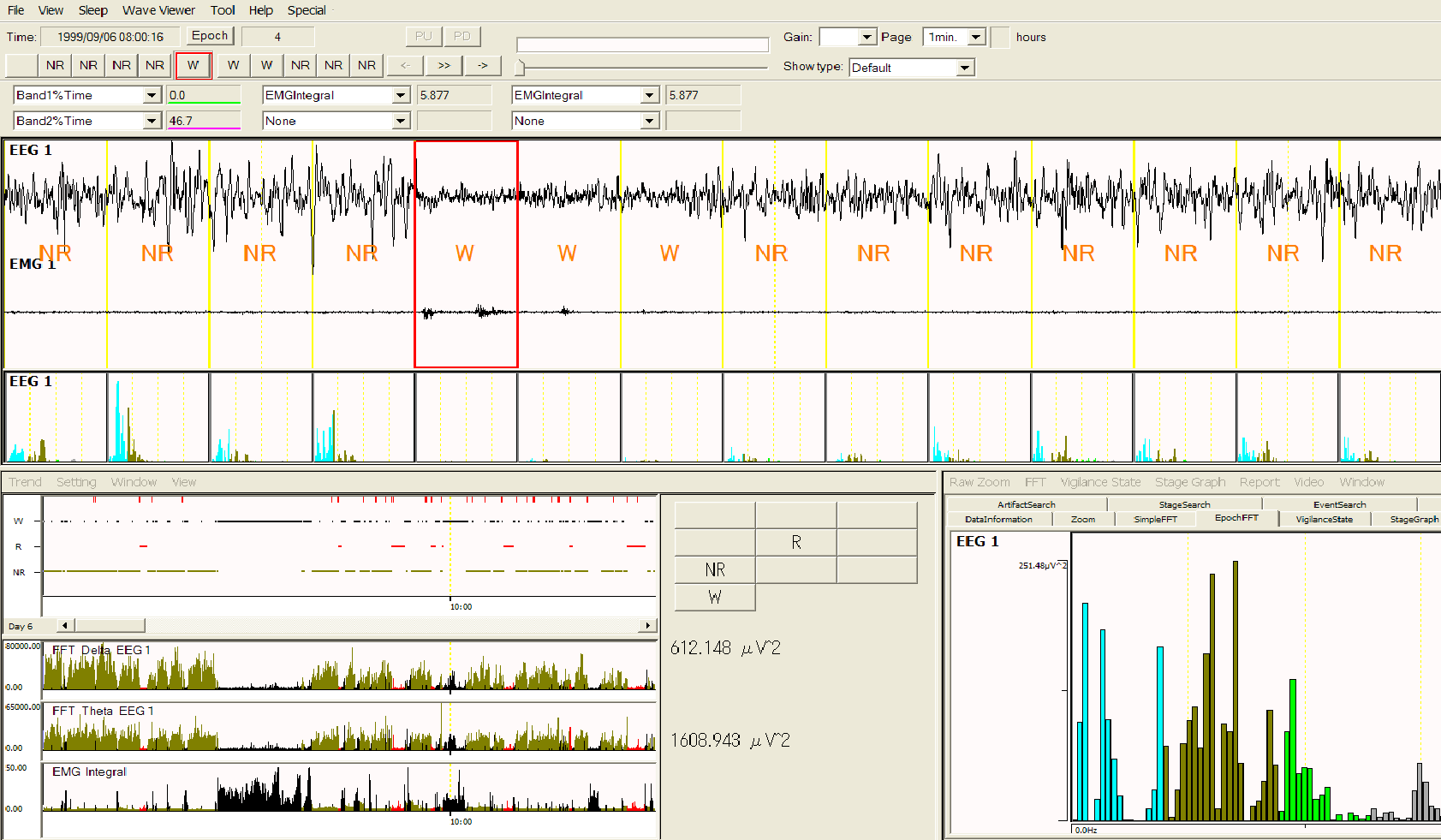Click the single right arrow next button

tap(483, 65)
